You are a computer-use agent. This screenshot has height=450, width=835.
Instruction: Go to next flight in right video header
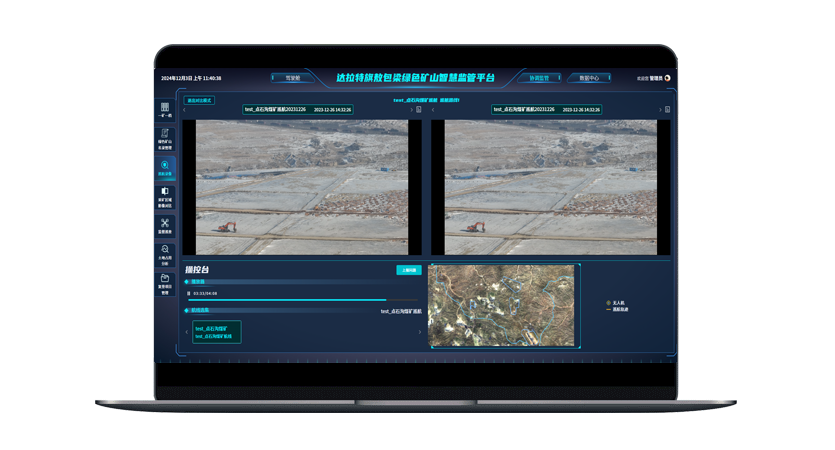point(660,110)
